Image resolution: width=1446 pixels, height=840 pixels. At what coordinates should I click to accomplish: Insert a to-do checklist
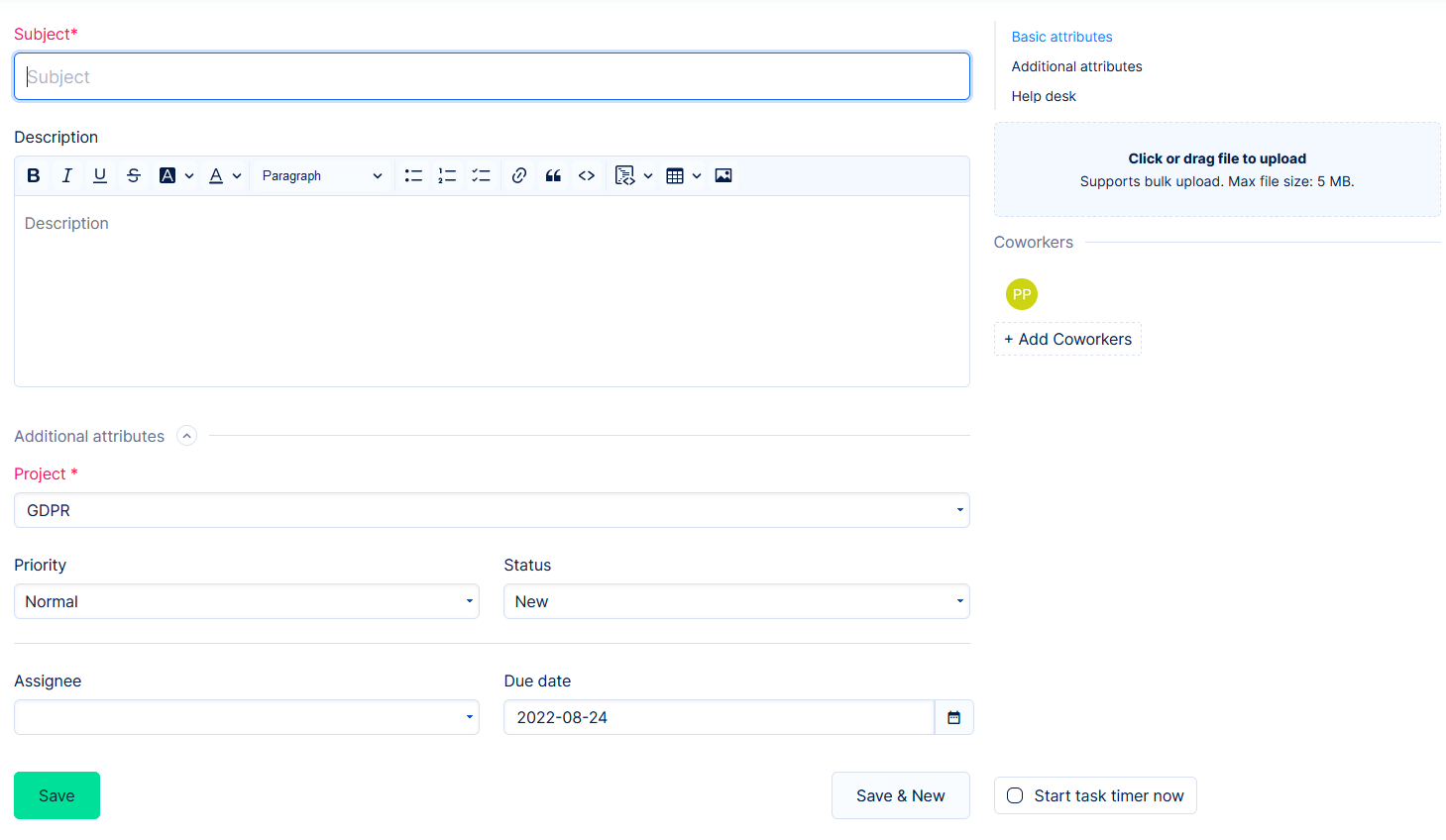point(481,175)
